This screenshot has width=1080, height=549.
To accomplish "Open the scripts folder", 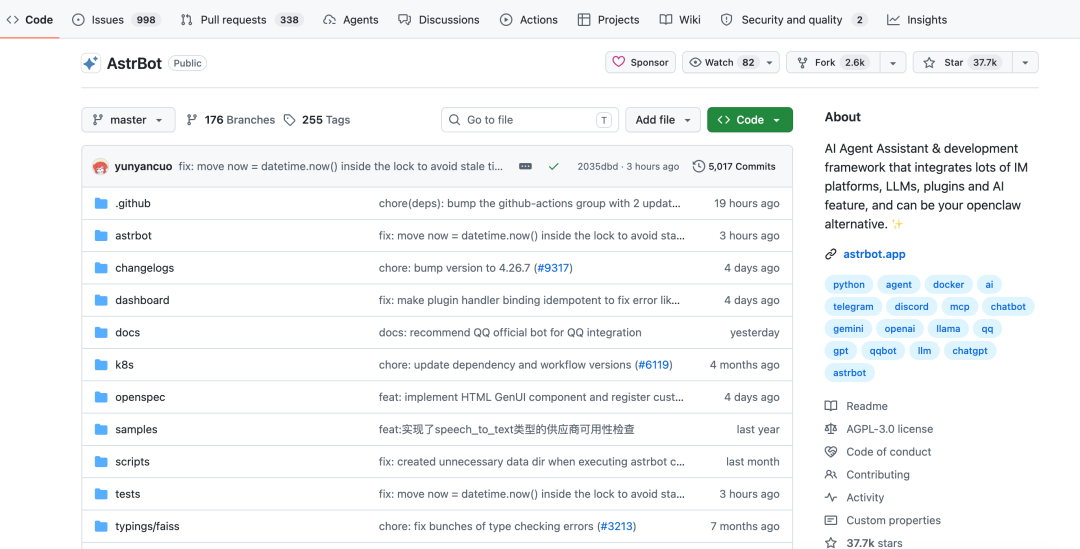I will click(132, 462).
